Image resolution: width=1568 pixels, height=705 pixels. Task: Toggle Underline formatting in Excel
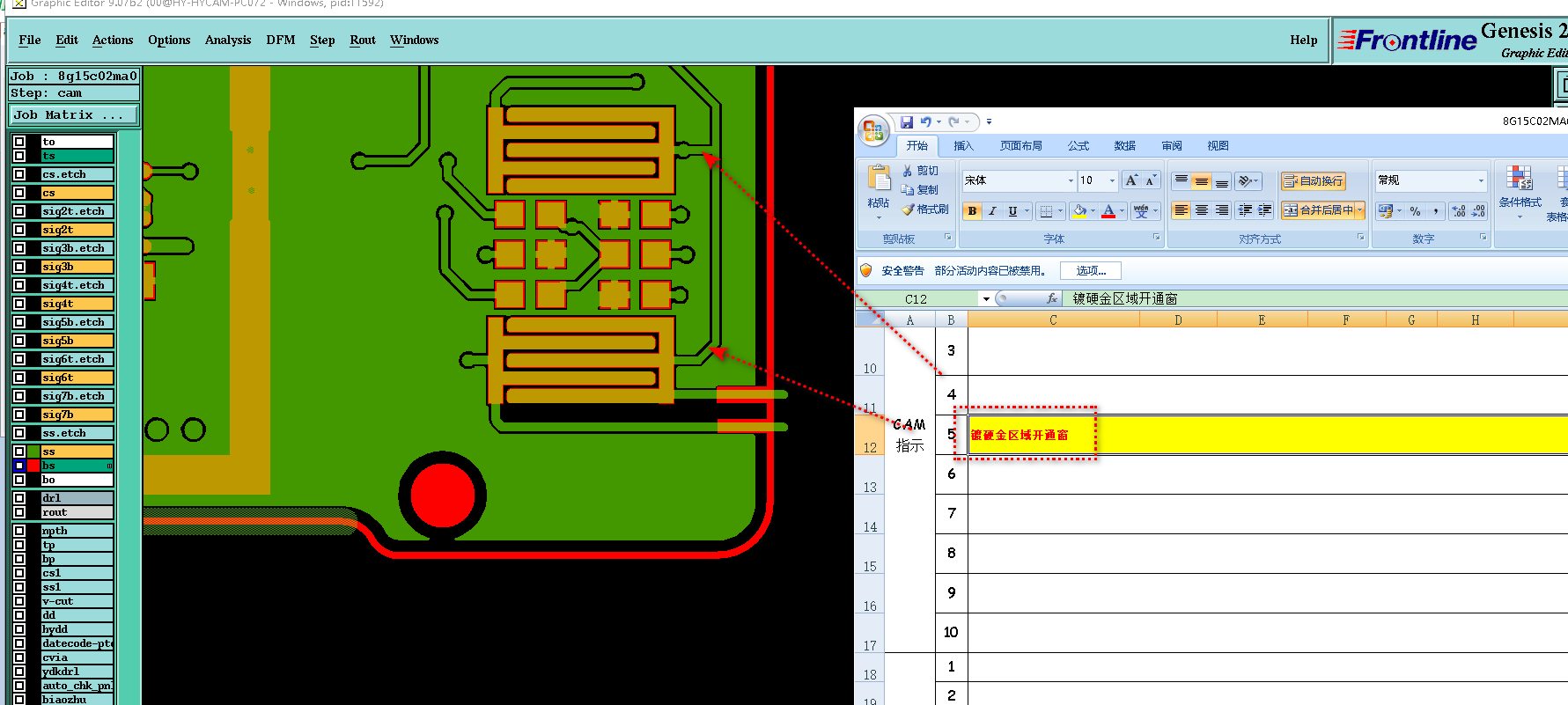coord(1012,211)
